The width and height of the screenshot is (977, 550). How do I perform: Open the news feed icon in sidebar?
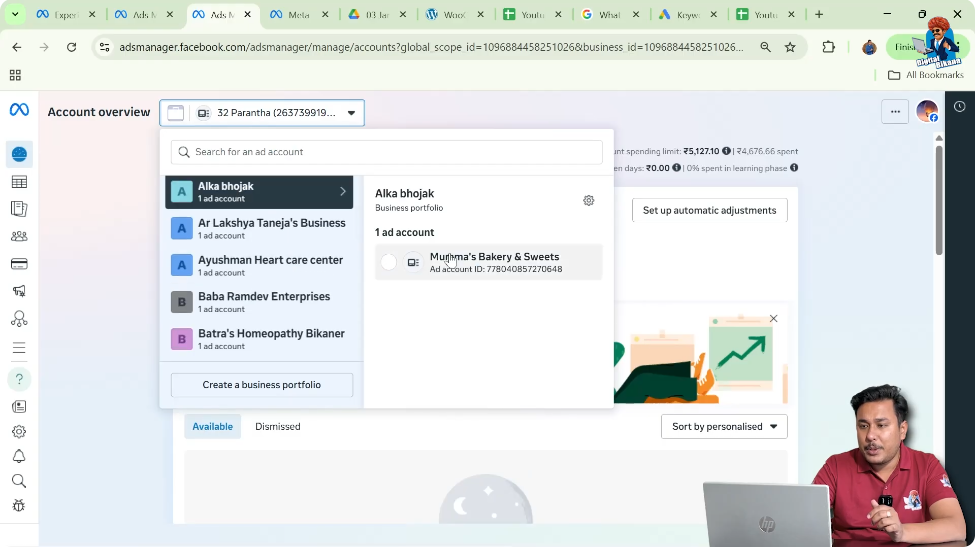click(x=19, y=407)
